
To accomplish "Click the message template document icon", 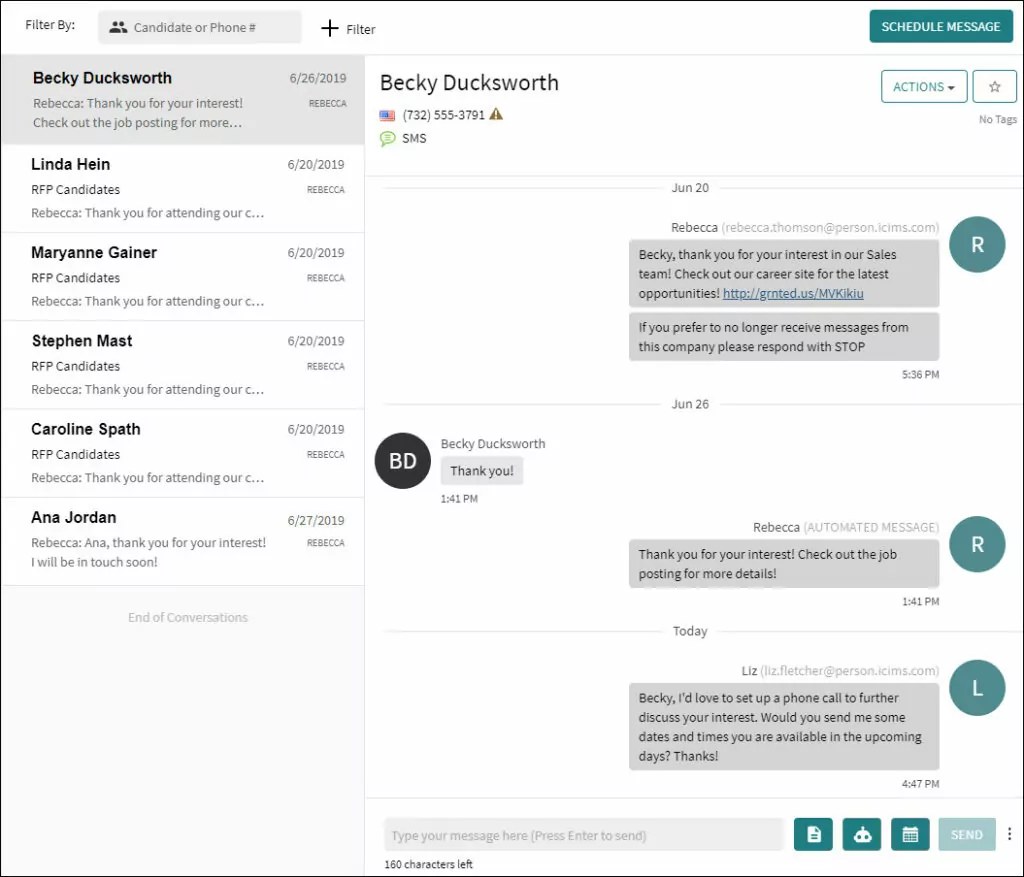I will click(813, 835).
